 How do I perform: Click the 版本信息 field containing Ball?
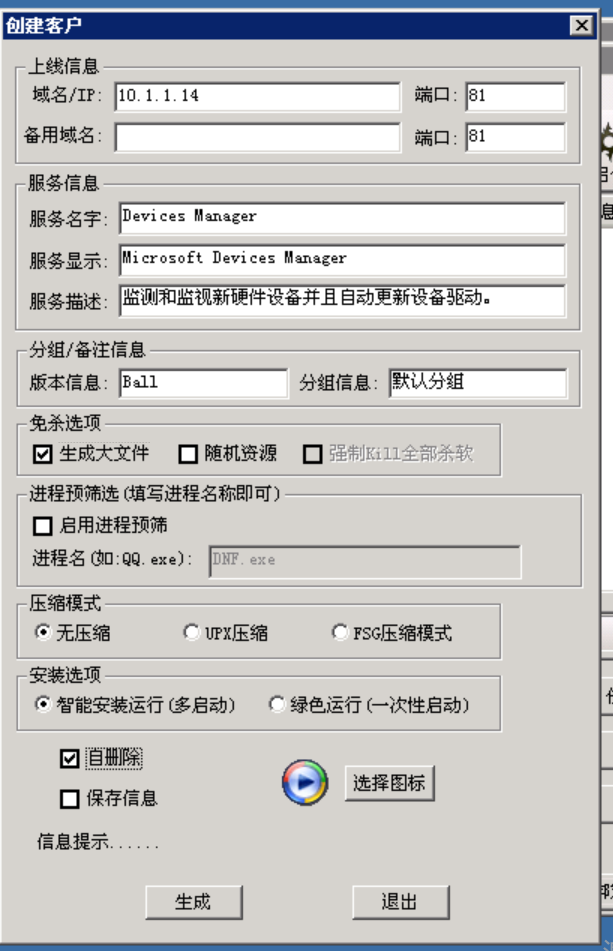204,383
